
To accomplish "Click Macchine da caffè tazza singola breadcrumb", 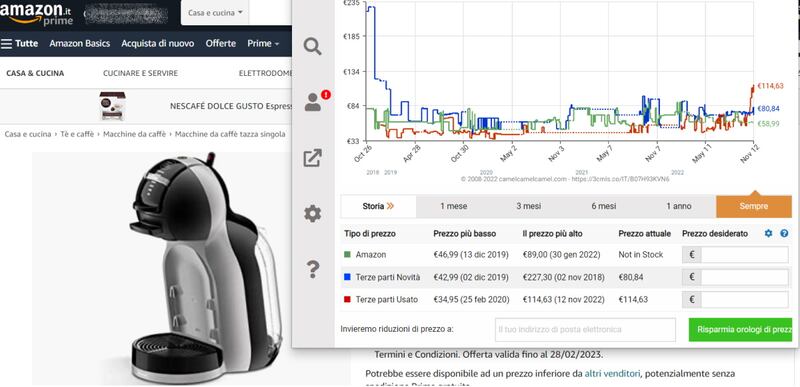I will [230, 134].
